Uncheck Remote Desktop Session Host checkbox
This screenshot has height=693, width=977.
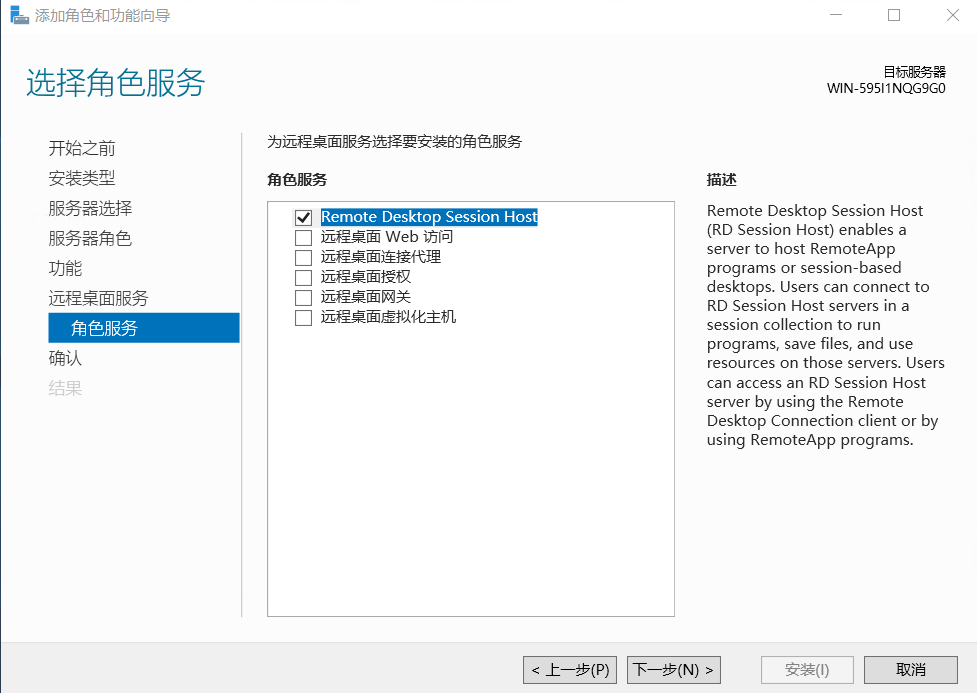pyautogui.click(x=303, y=217)
